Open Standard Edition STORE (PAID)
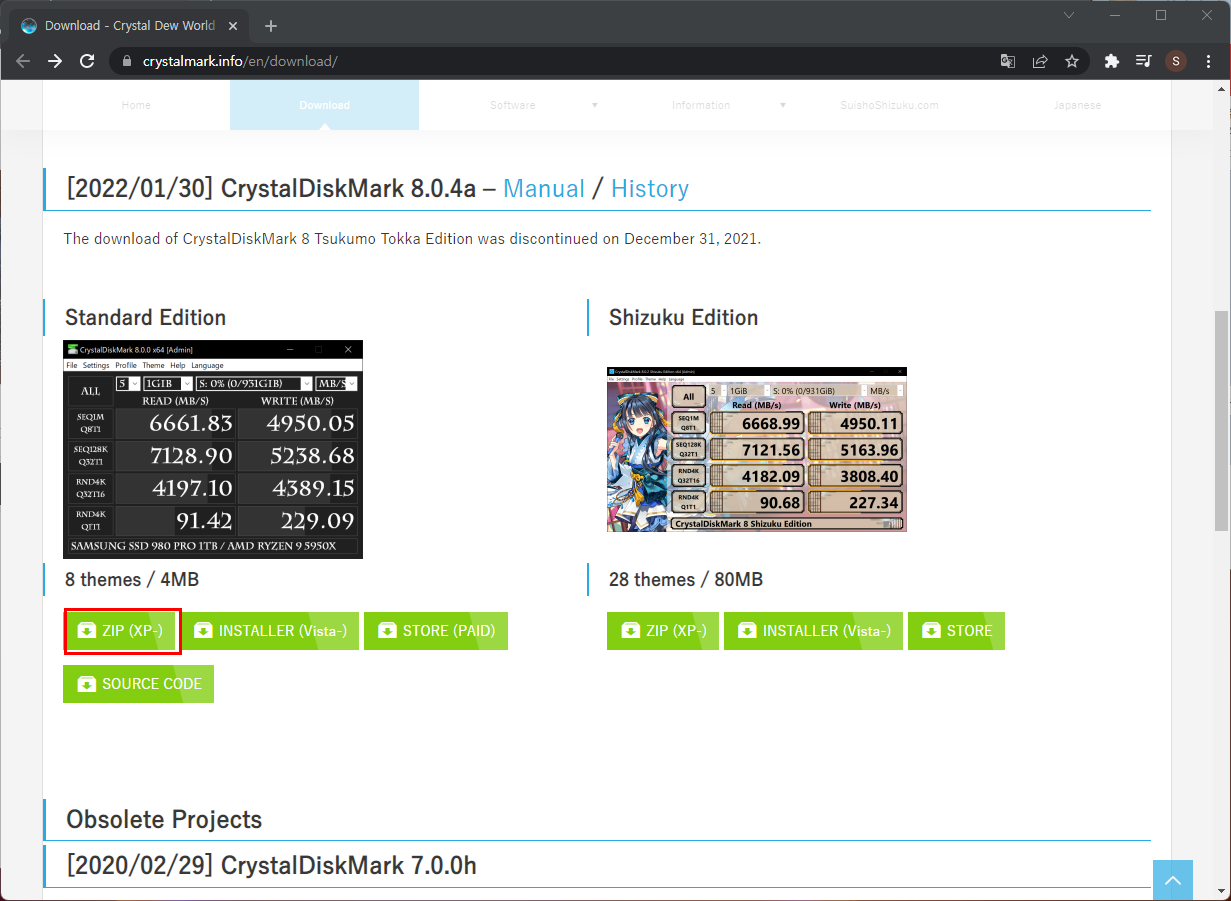Image resolution: width=1231 pixels, height=901 pixels. point(436,631)
